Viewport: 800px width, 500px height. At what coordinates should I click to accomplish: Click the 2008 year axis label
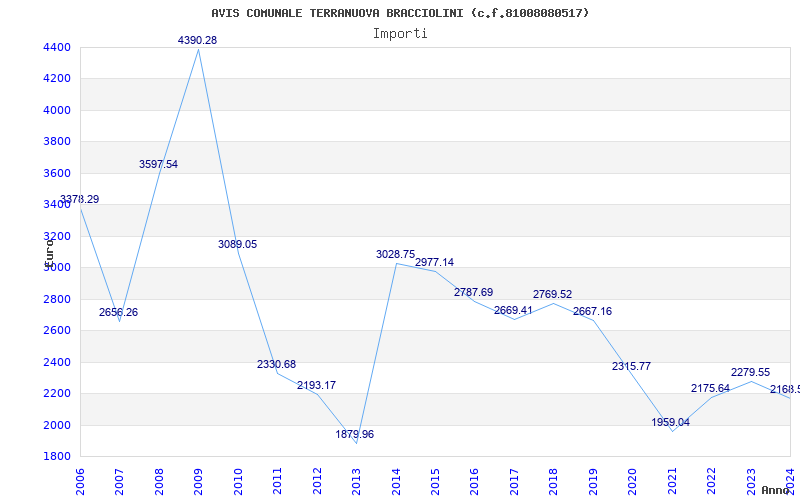point(159,481)
